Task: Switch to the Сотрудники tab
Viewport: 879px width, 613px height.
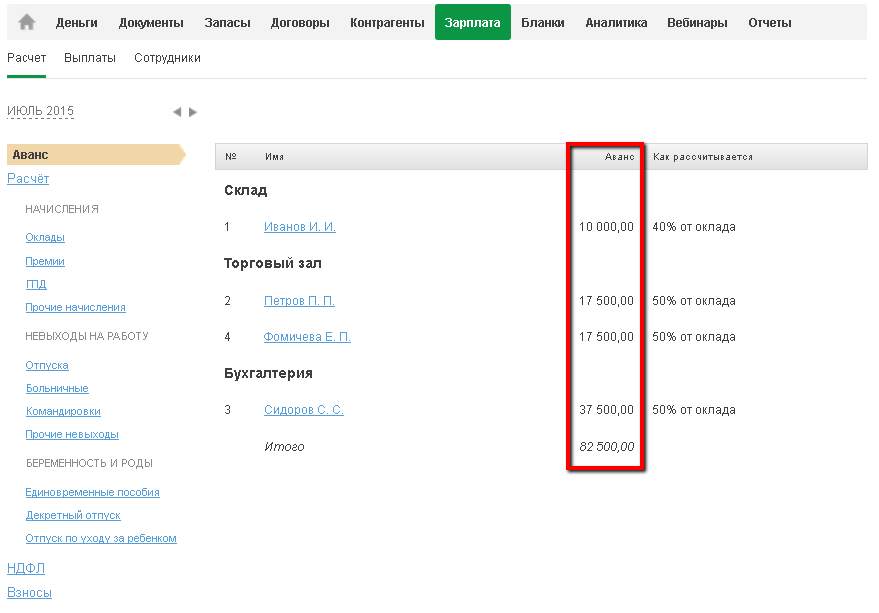Action: point(167,58)
